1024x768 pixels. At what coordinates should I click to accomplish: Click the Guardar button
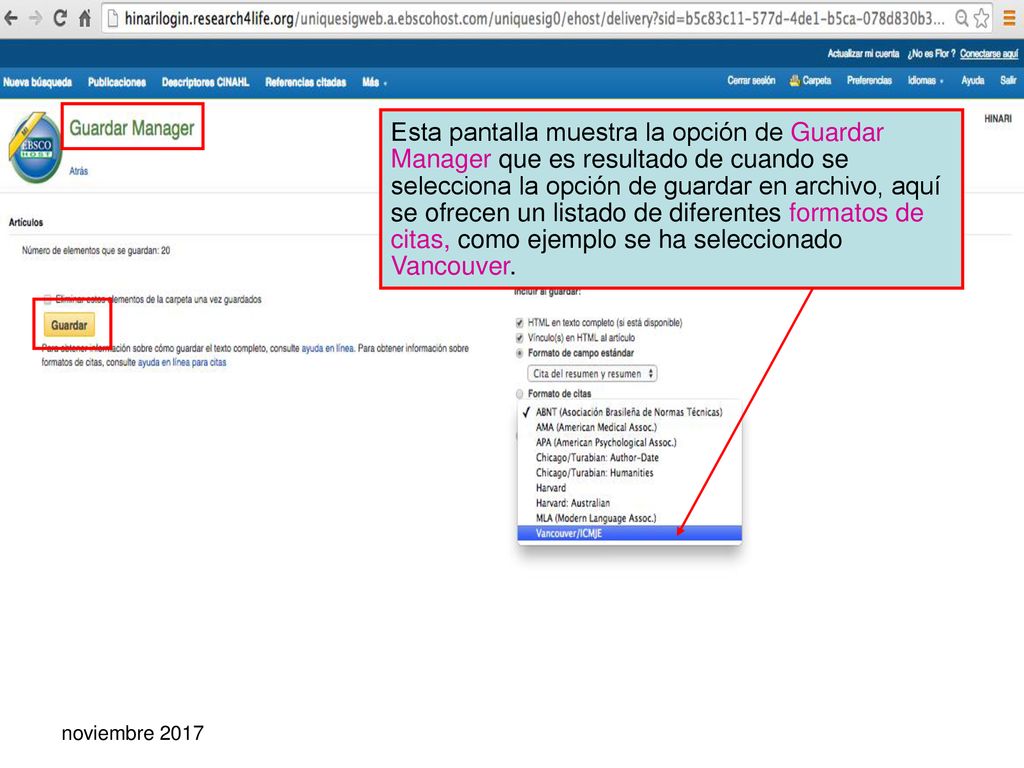pyautogui.click(x=69, y=325)
